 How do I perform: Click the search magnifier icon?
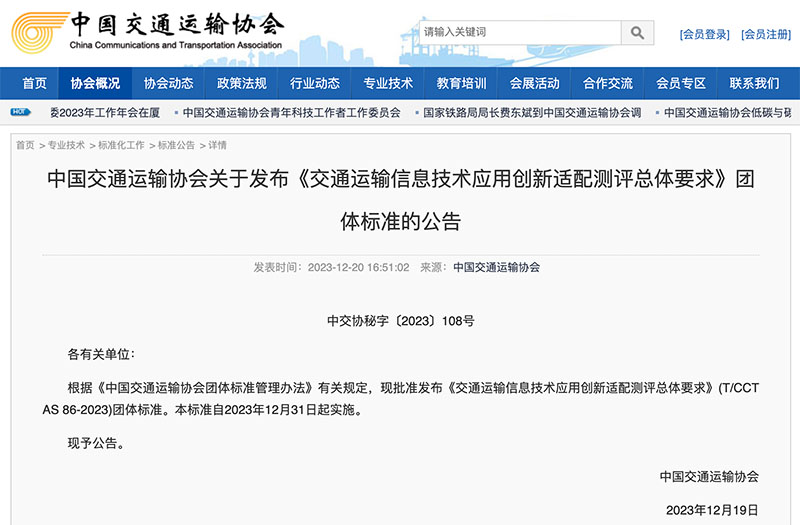coord(637,33)
